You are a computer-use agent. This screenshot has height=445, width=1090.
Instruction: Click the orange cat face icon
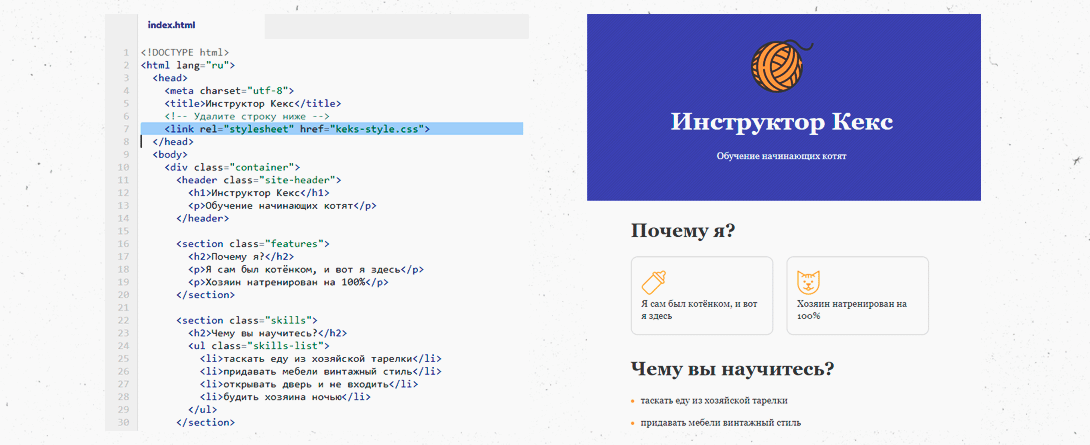808,282
